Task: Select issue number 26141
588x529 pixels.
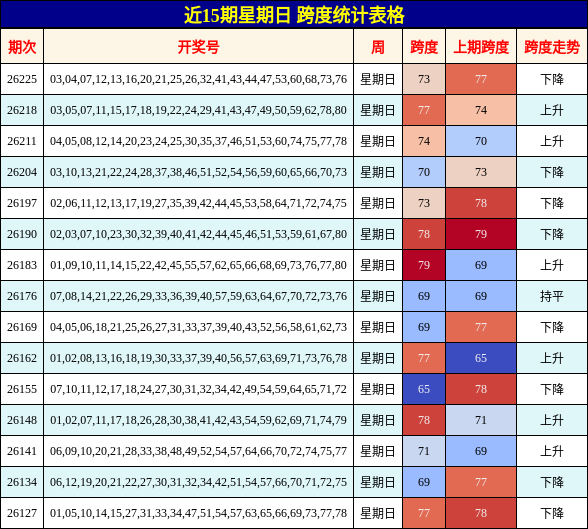Action: coord(22,451)
